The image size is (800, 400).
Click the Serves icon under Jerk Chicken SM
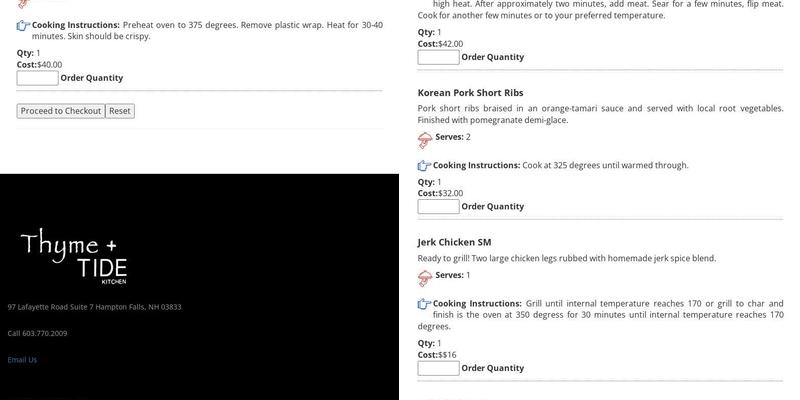click(425, 277)
